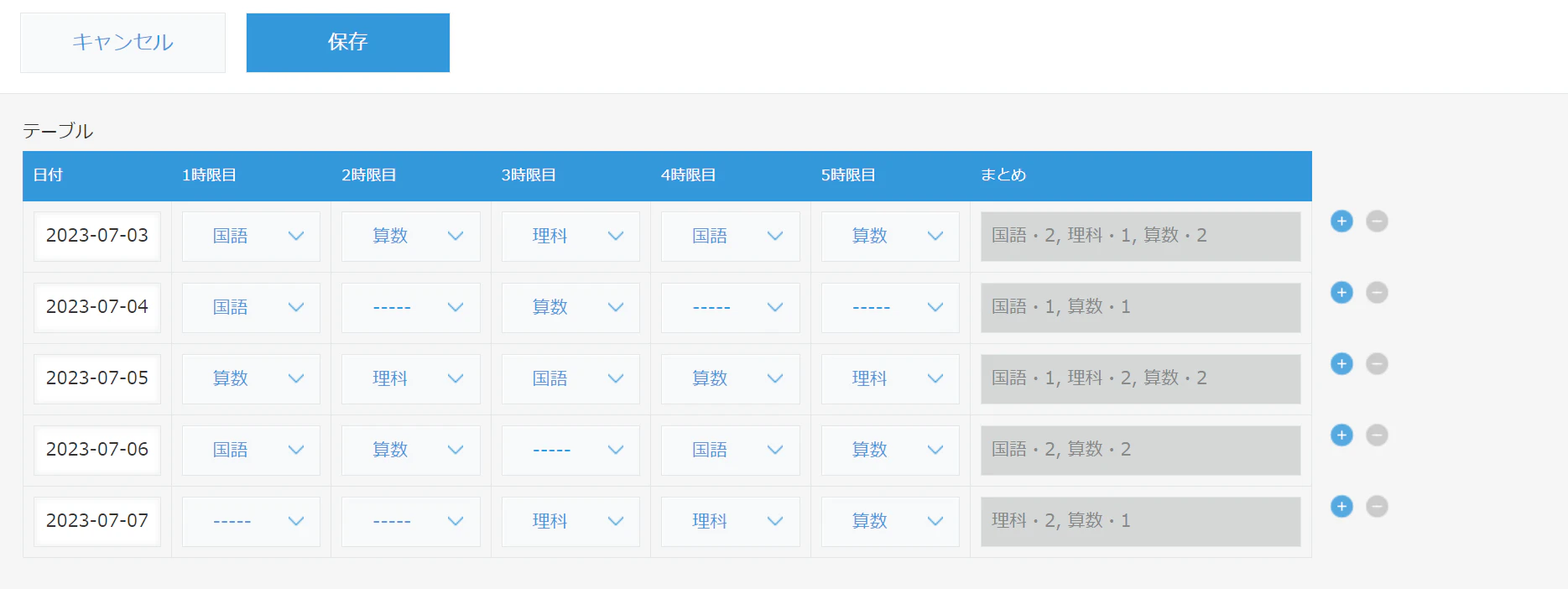Click the 保存 button

click(x=347, y=42)
